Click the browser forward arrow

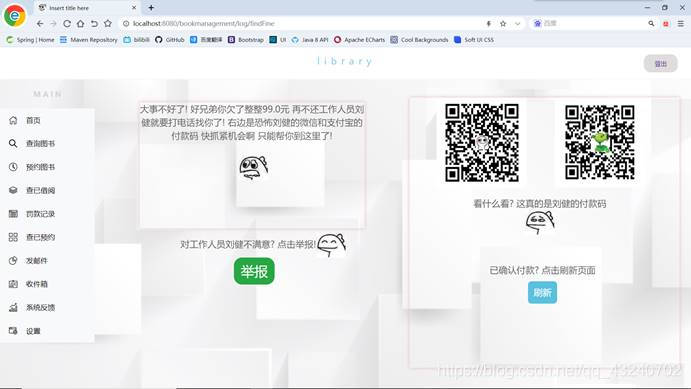click(x=53, y=23)
